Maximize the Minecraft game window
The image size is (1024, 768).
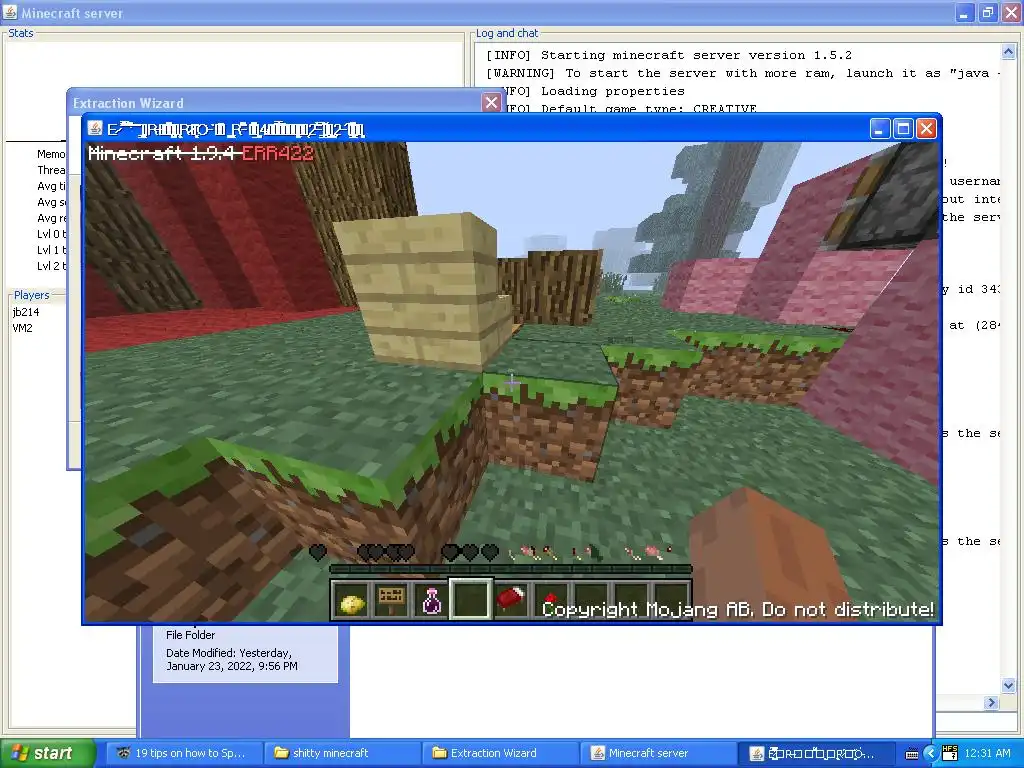pyautogui.click(x=903, y=129)
